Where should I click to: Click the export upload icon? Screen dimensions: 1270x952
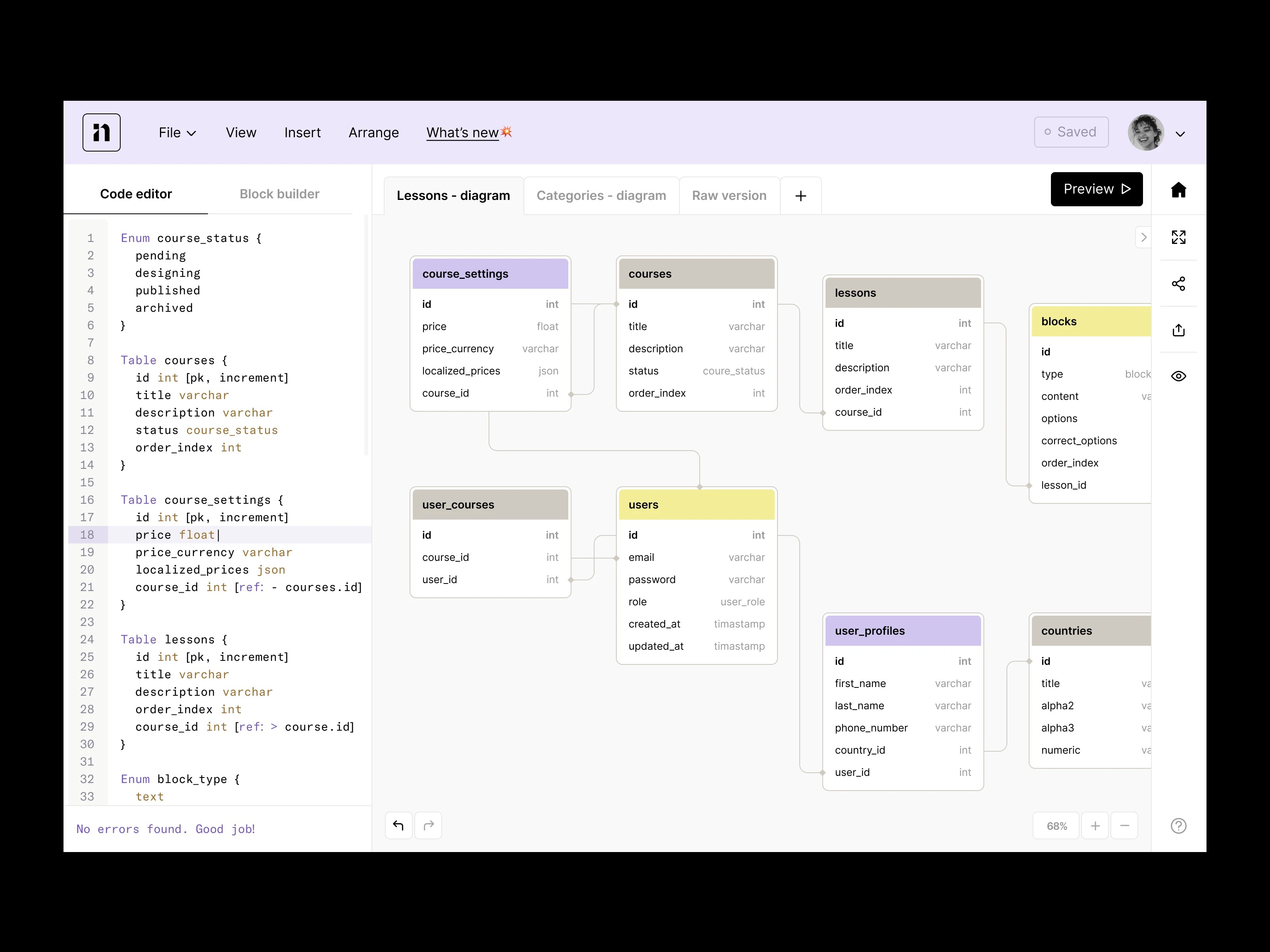tap(1178, 330)
